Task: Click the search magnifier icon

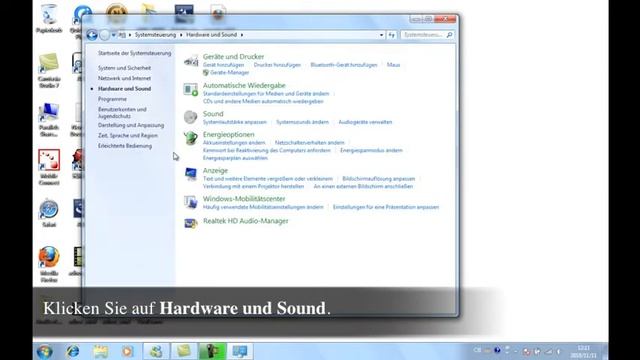Action: pyautogui.click(x=449, y=35)
